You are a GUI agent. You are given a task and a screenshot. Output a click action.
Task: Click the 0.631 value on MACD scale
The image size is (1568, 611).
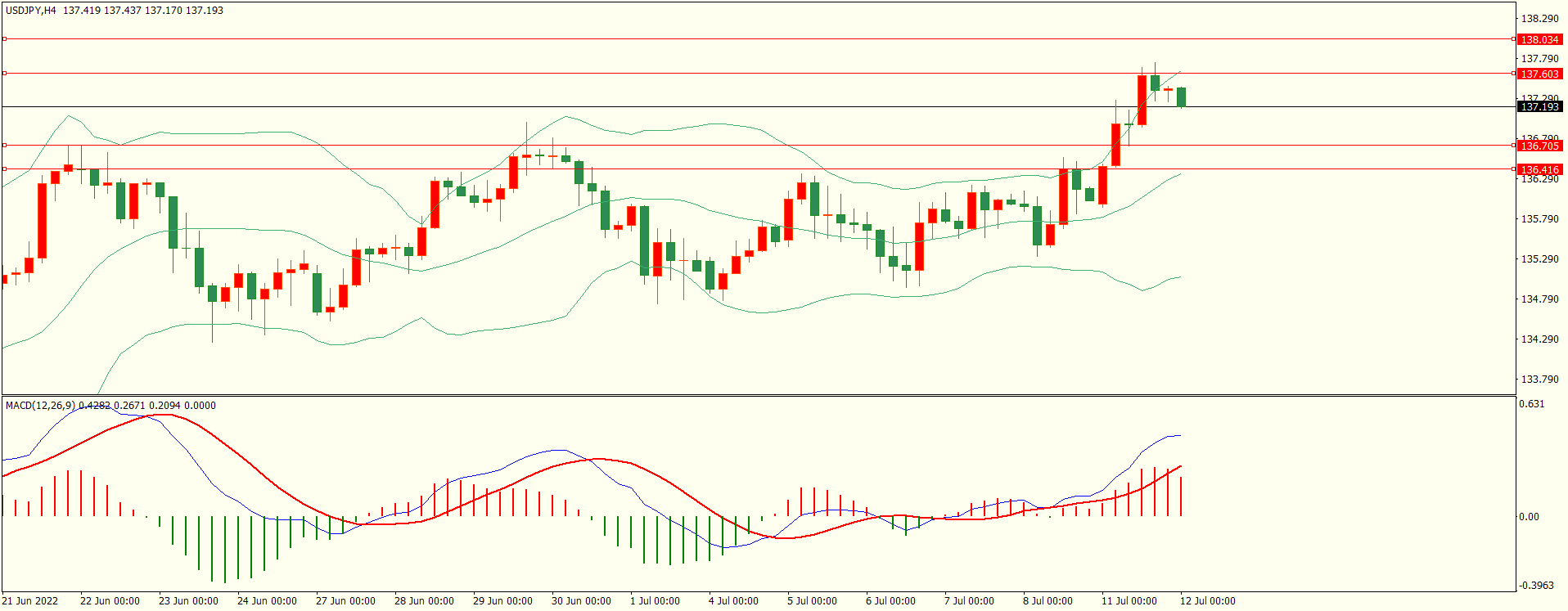coord(1531,404)
